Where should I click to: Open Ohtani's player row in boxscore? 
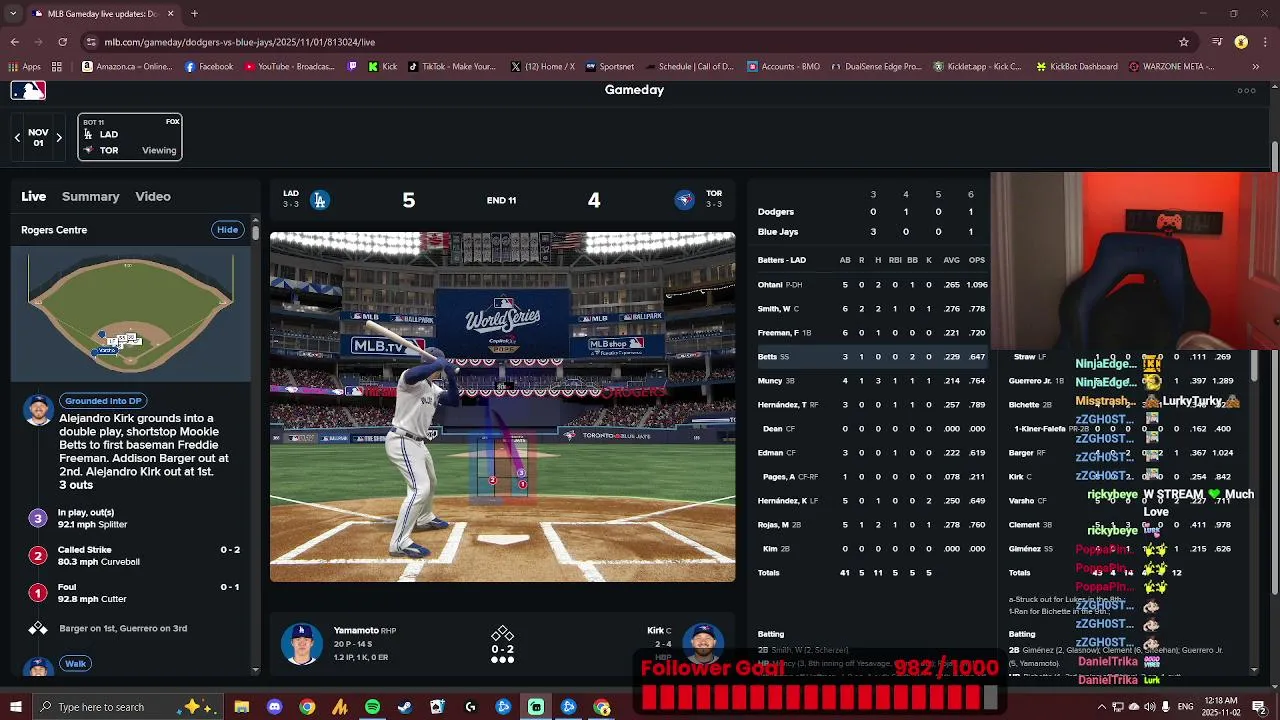pyautogui.click(x=872, y=285)
